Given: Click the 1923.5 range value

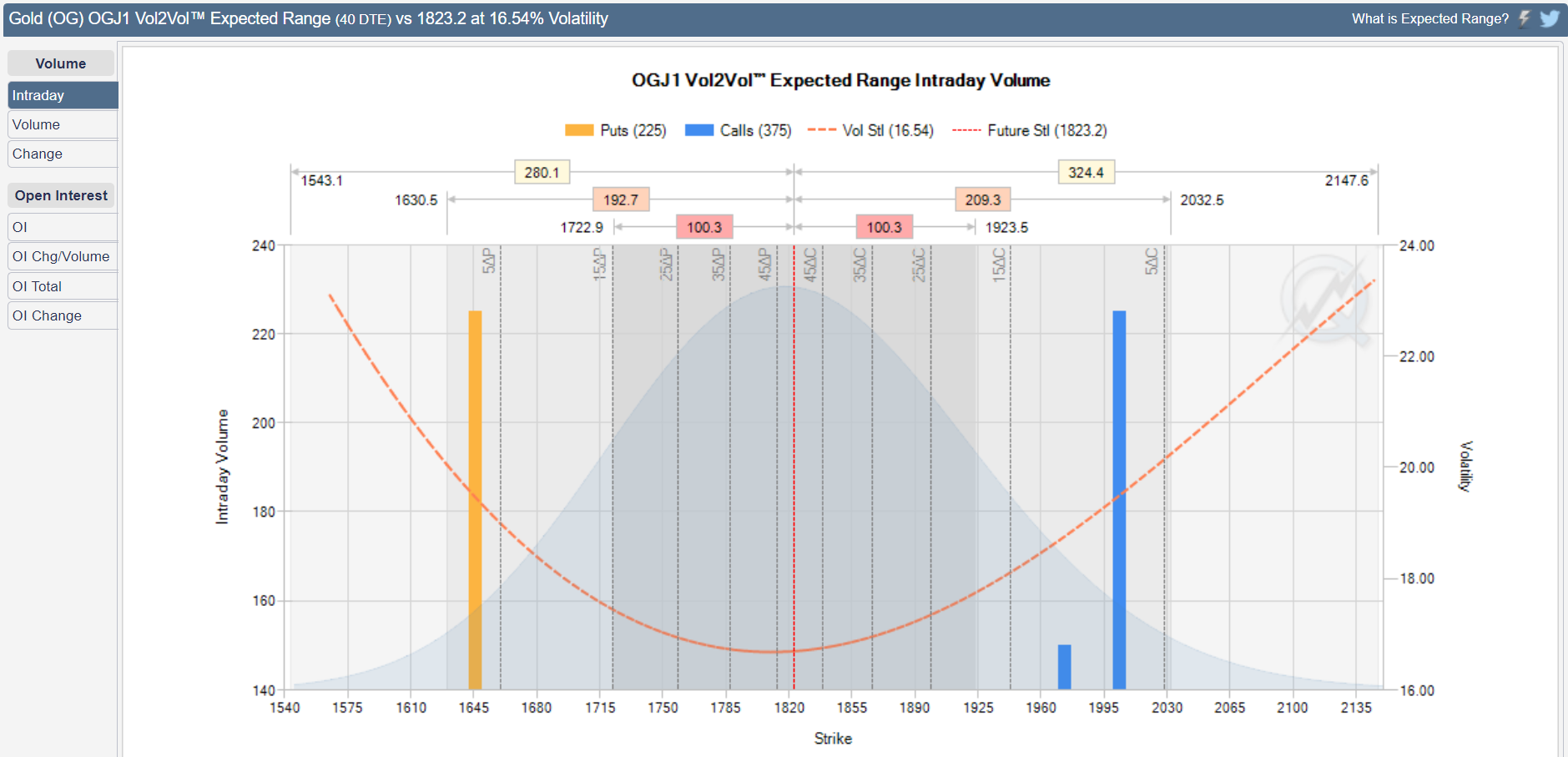Looking at the screenshot, I should (x=1006, y=227).
